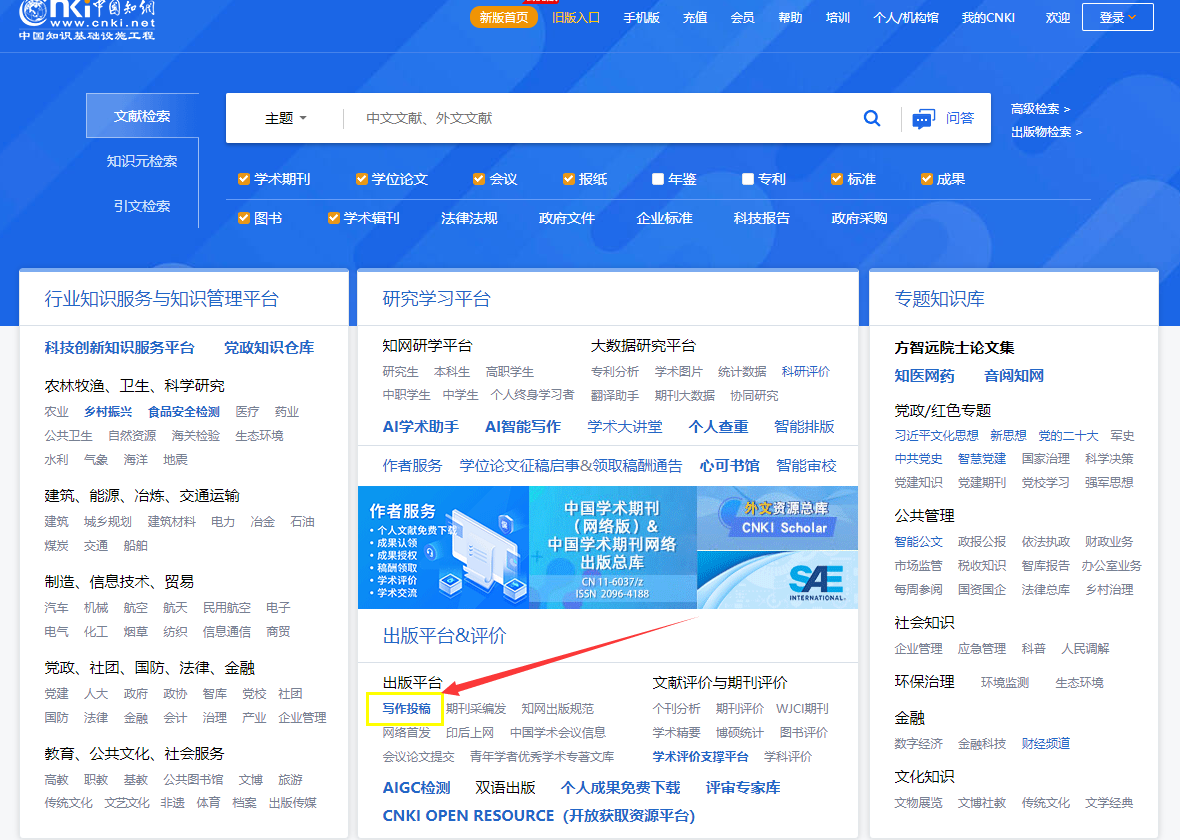
Task: Open the AI智能写作 link
Action: (523, 427)
